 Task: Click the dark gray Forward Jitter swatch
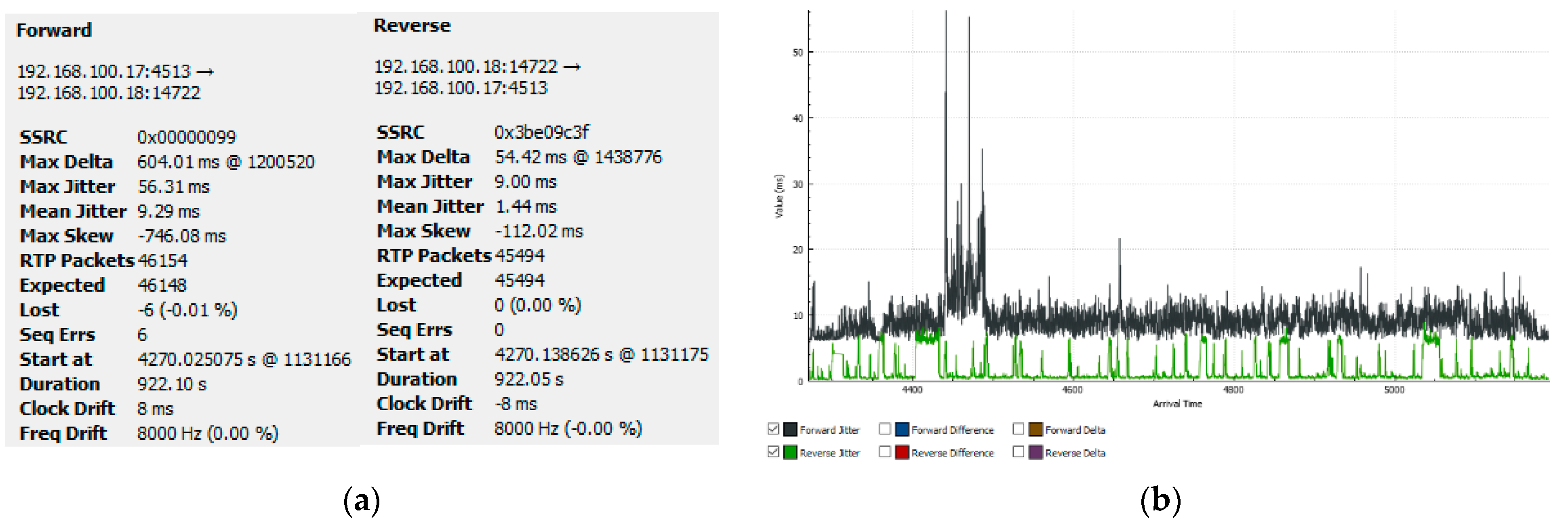pyautogui.click(x=790, y=429)
